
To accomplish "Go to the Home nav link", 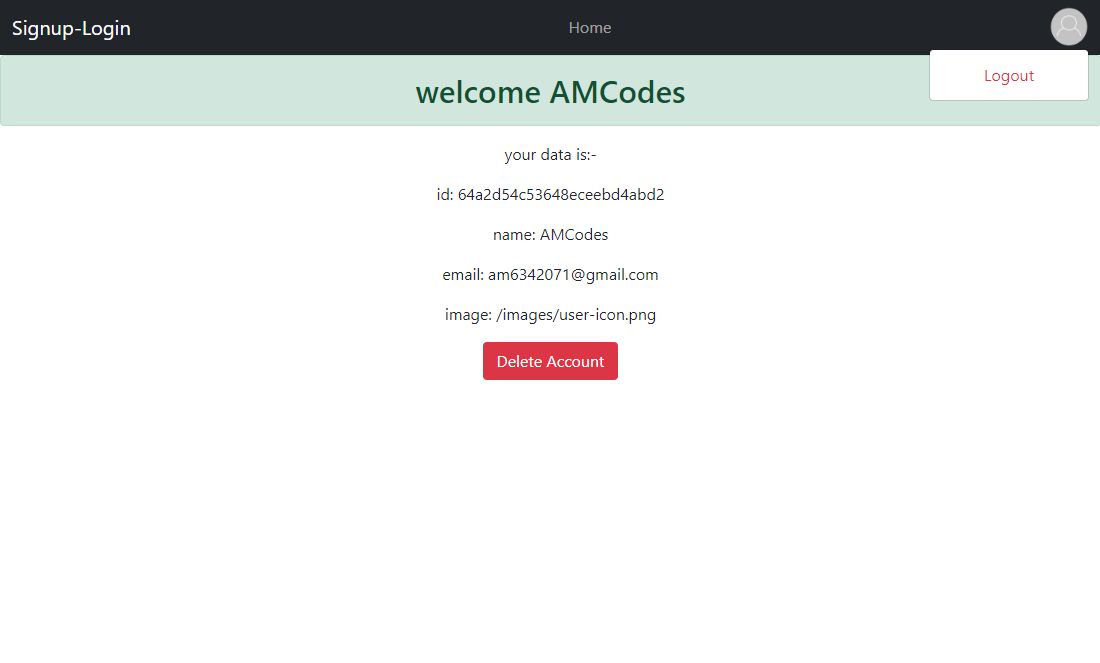I will 590,27.
